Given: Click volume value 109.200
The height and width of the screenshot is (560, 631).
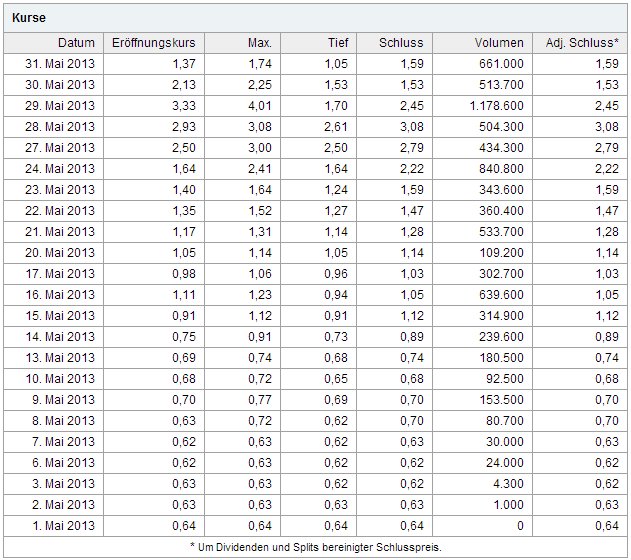Looking at the screenshot, I should [x=501, y=252].
